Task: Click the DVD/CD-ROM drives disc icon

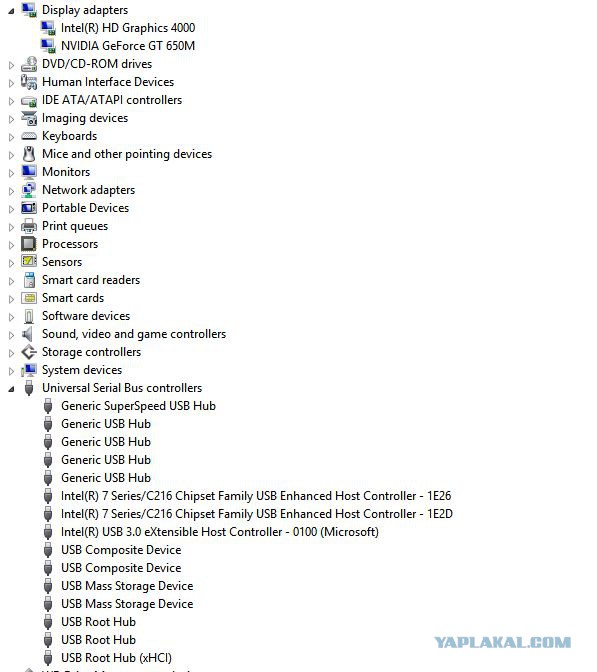Action: pyautogui.click(x=29, y=64)
